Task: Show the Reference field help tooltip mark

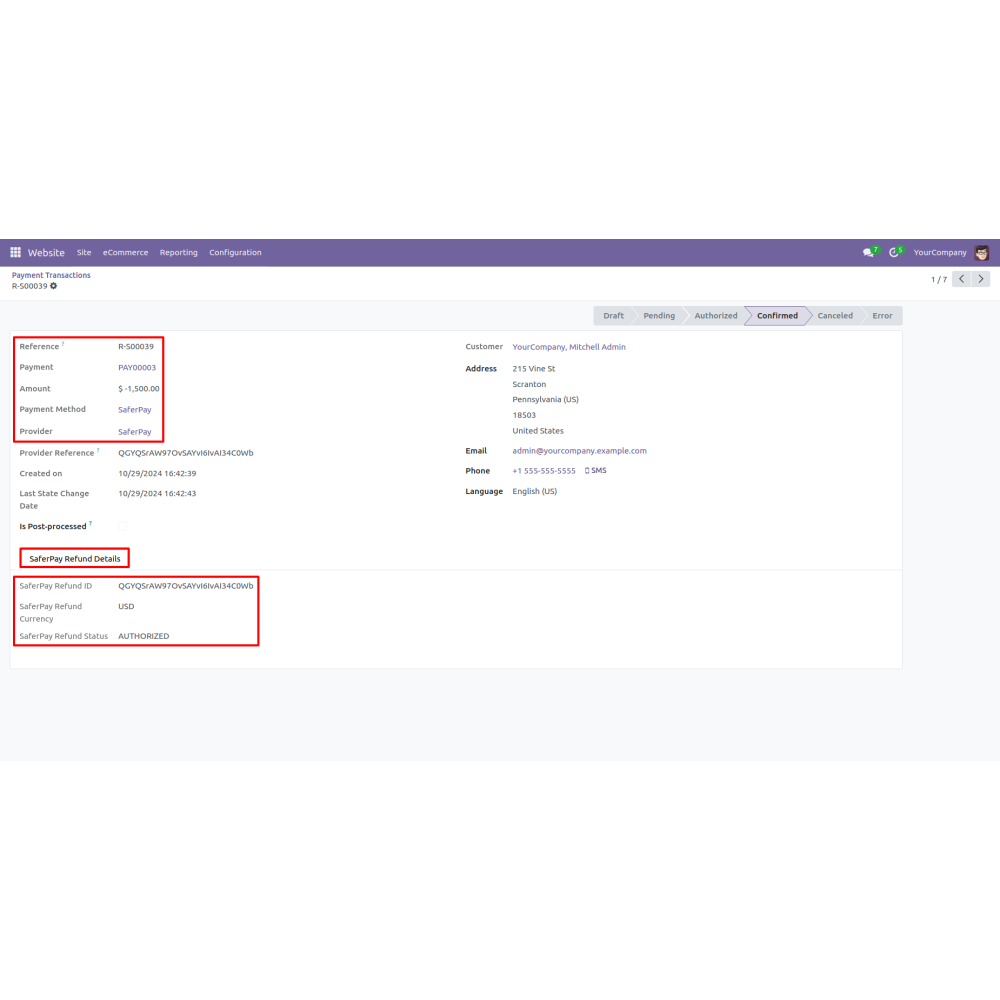Action: coord(63,344)
